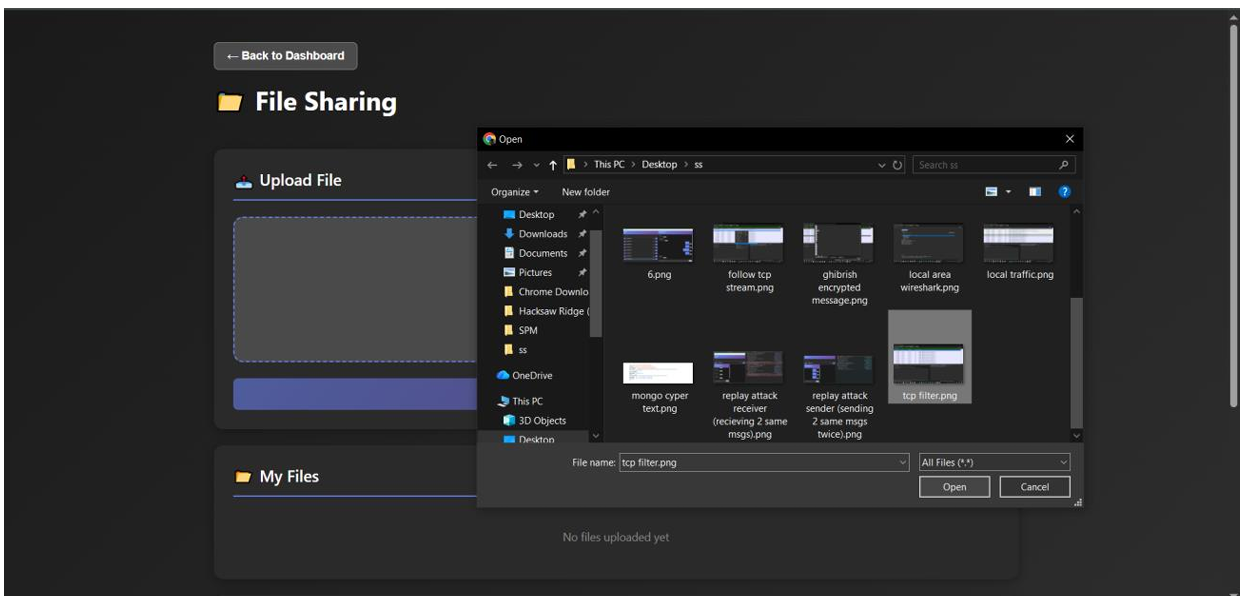The image size is (1247, 605).
Task: Select the mongo cyper text.png thumbnail
Action: 658,374
